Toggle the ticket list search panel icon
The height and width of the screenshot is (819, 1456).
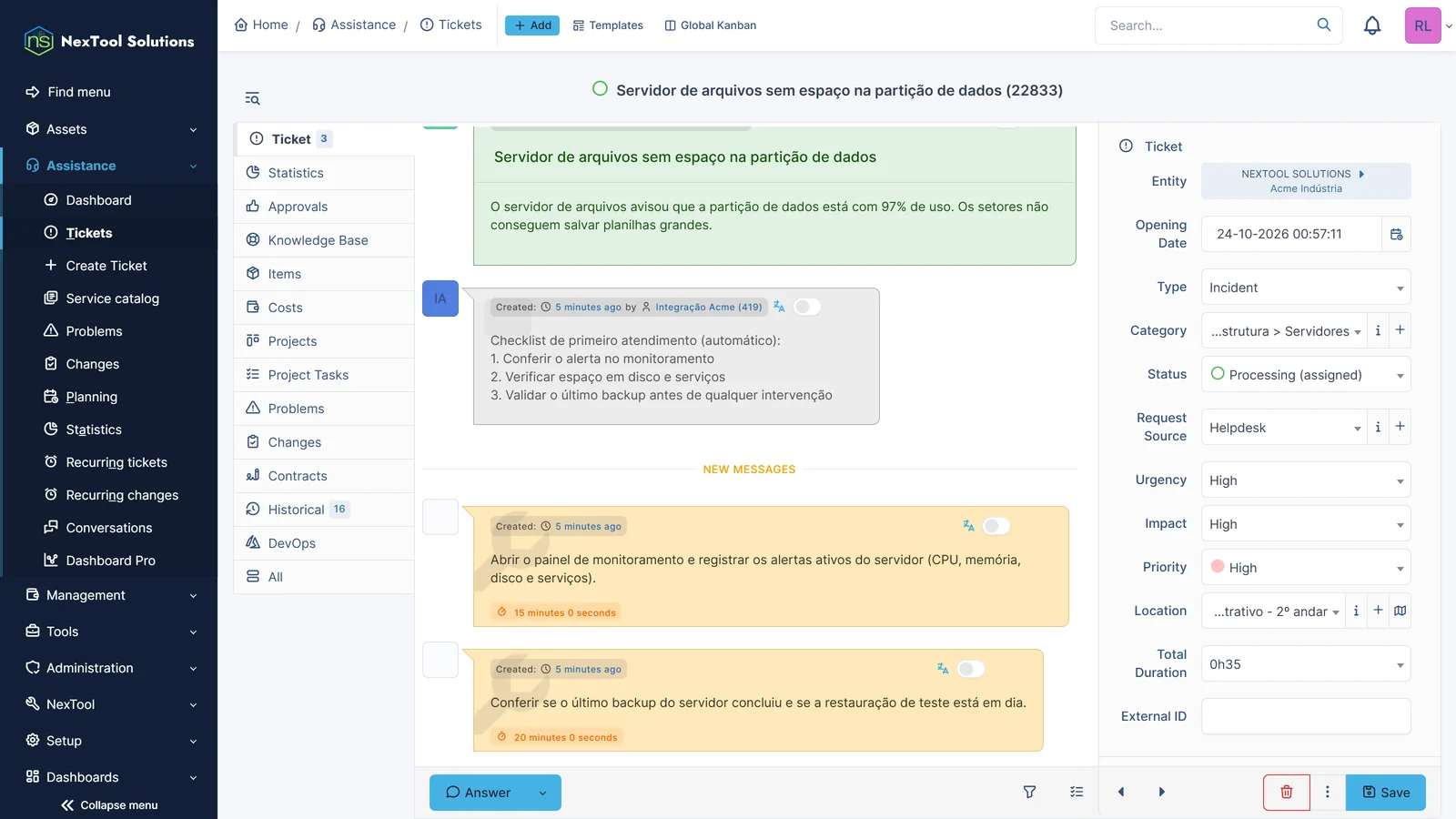(x=252, y=98)
